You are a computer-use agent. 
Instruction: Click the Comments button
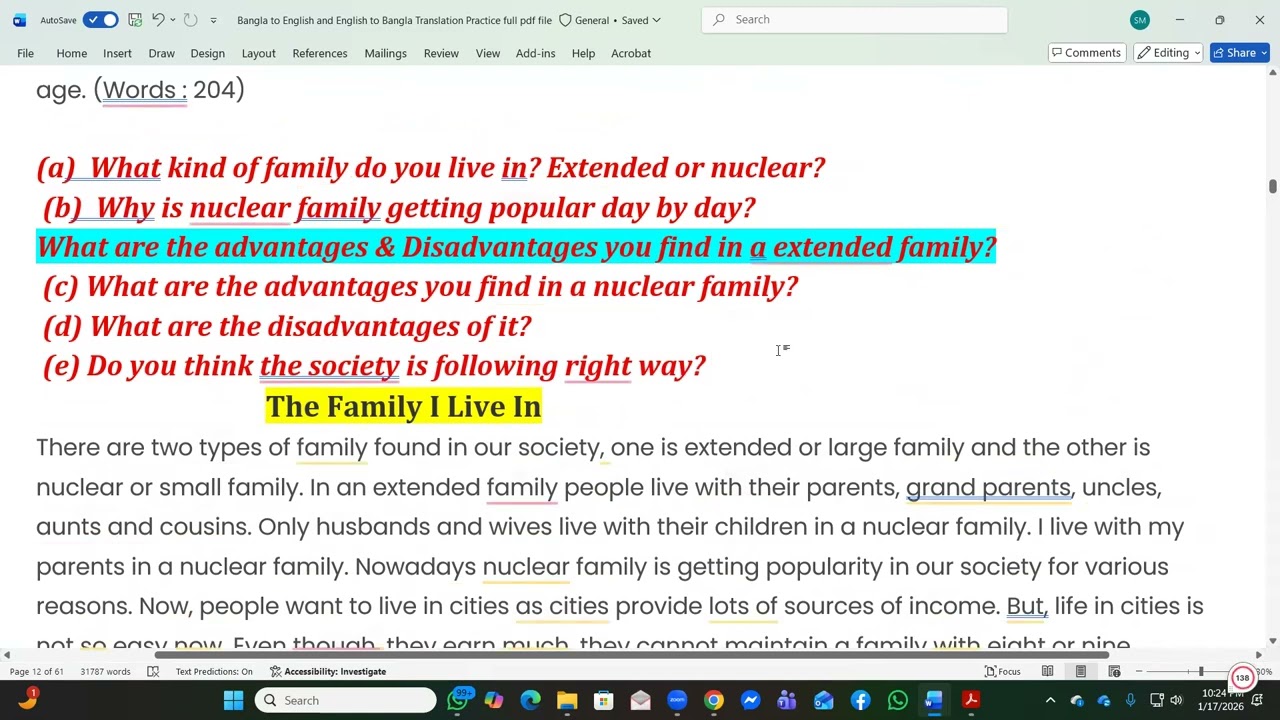click(x=1086, y=53)
